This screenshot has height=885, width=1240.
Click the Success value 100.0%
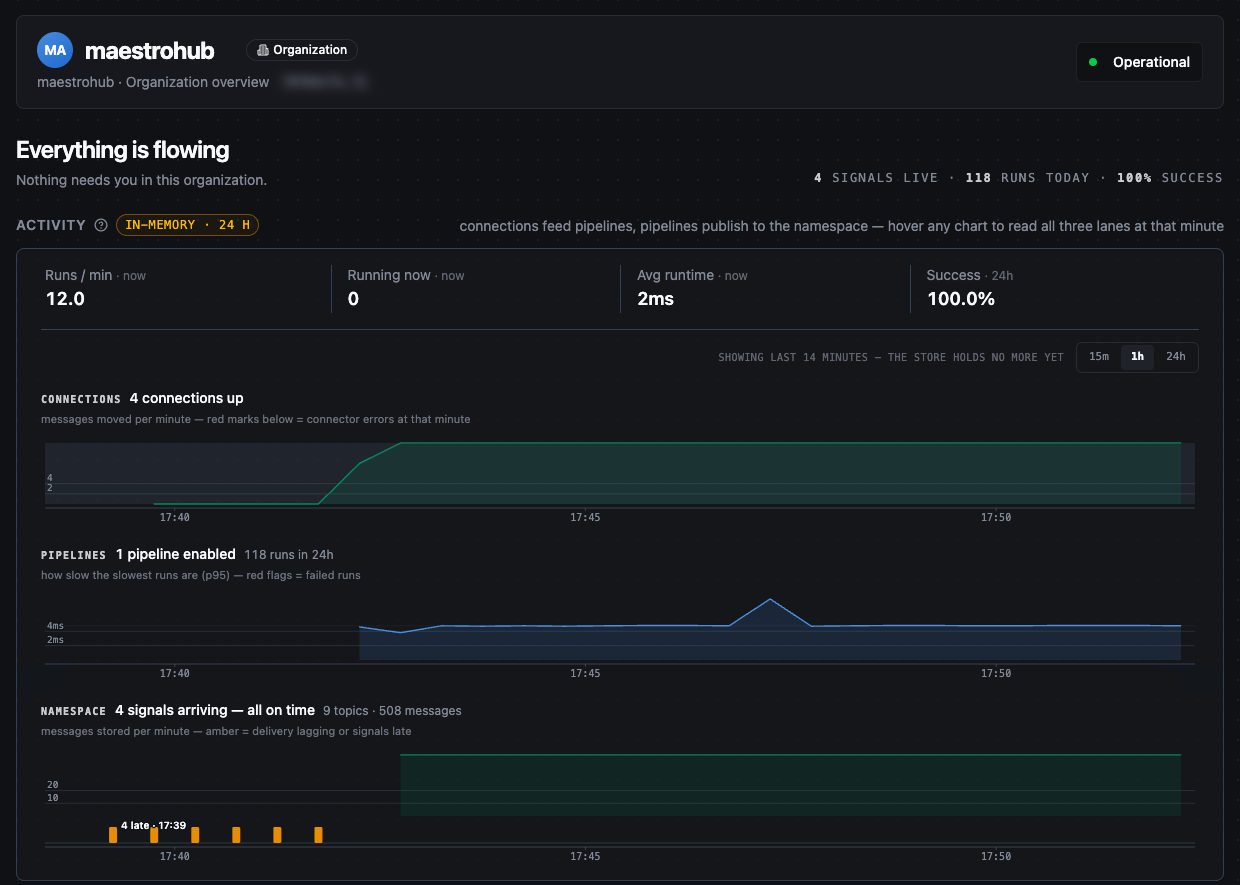961,299
